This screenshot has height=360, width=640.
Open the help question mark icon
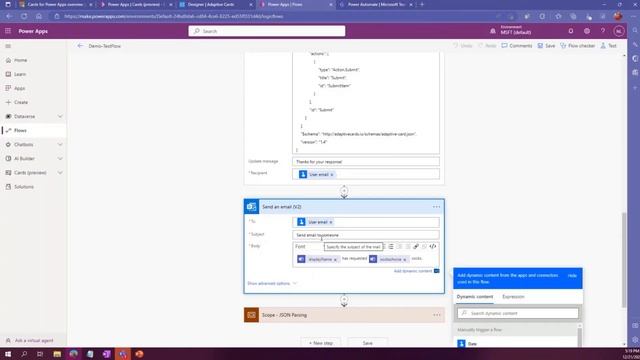(x=602, y=31)
